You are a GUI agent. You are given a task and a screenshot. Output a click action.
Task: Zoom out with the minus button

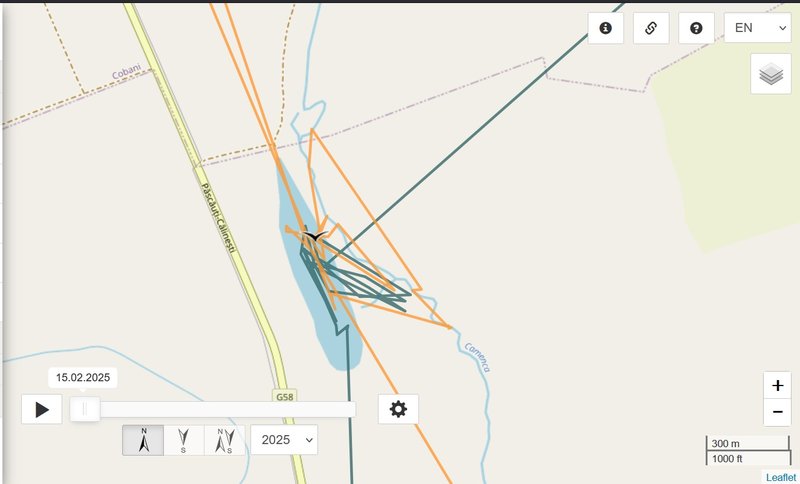click(x=778, y=412)
